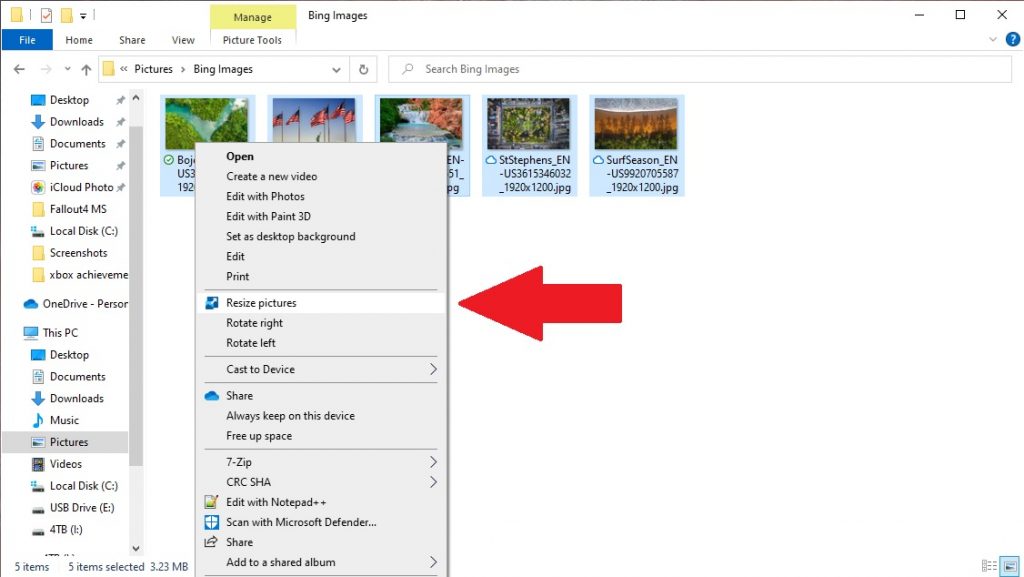Click the OneDrive cloud Share icon

pos(212,396)
